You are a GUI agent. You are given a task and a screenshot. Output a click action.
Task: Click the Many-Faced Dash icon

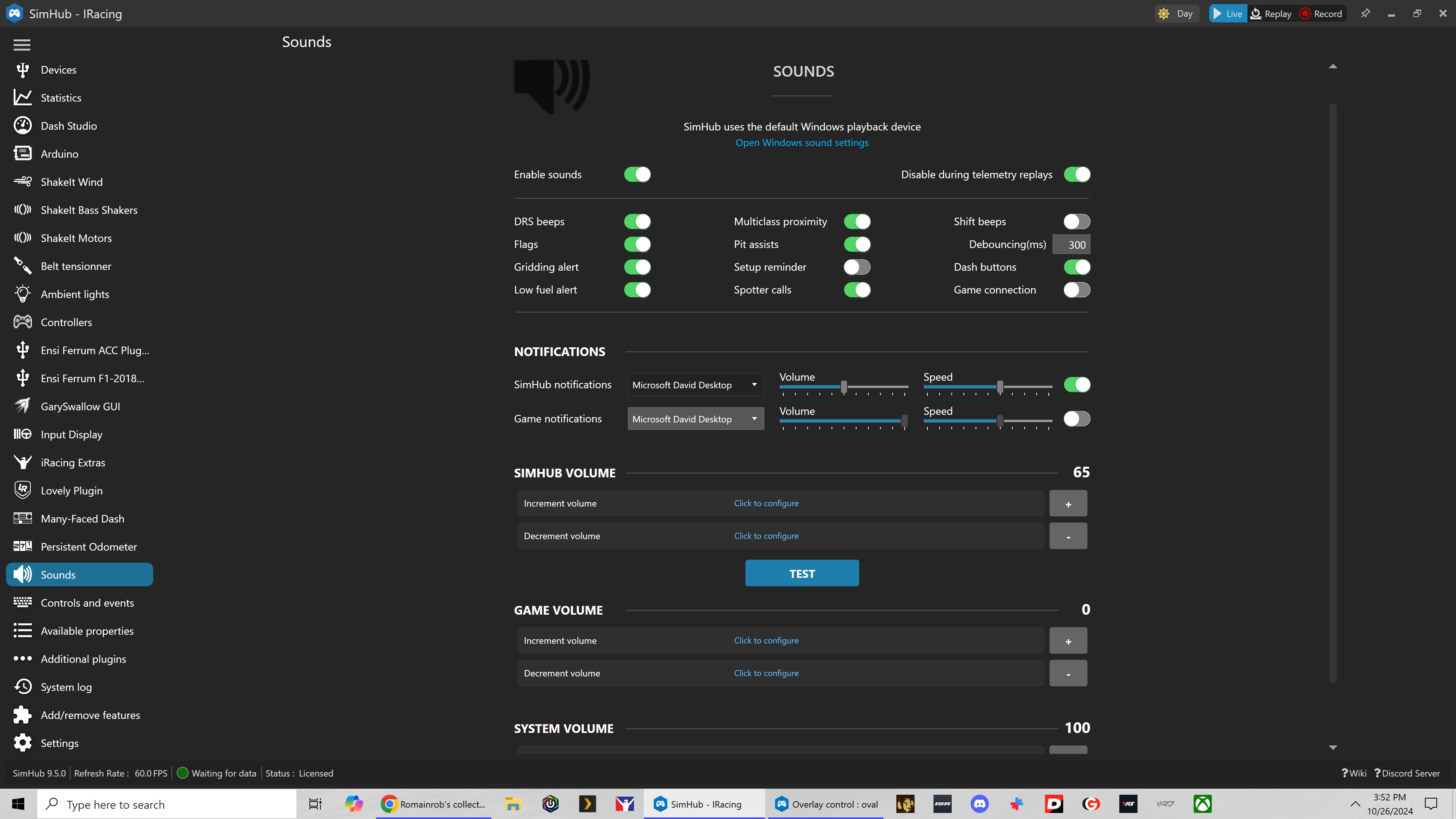click(23, 518)
